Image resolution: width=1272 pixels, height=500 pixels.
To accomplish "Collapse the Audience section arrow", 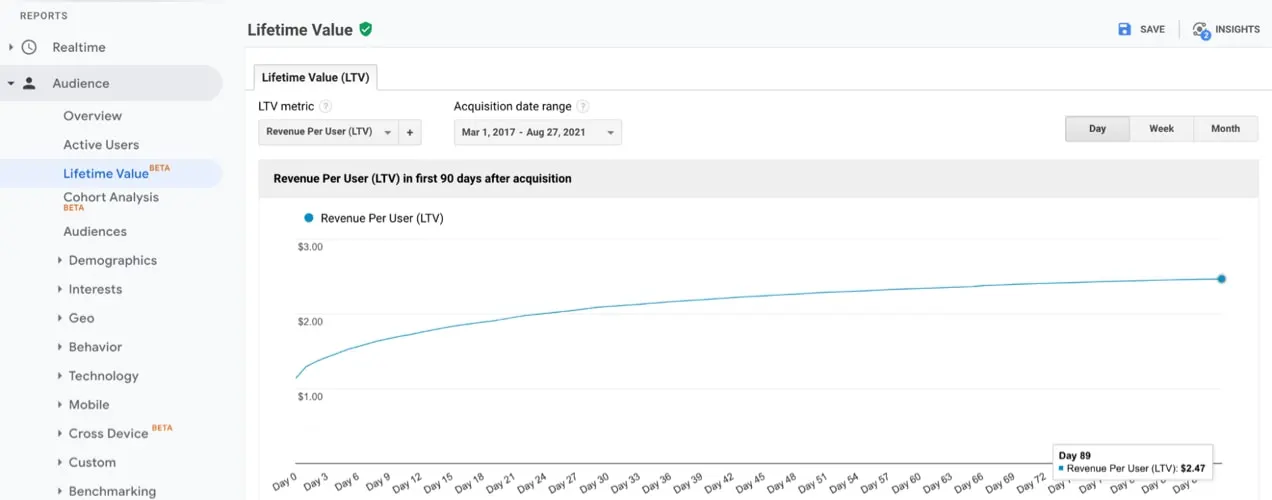I will click(11, 83).
